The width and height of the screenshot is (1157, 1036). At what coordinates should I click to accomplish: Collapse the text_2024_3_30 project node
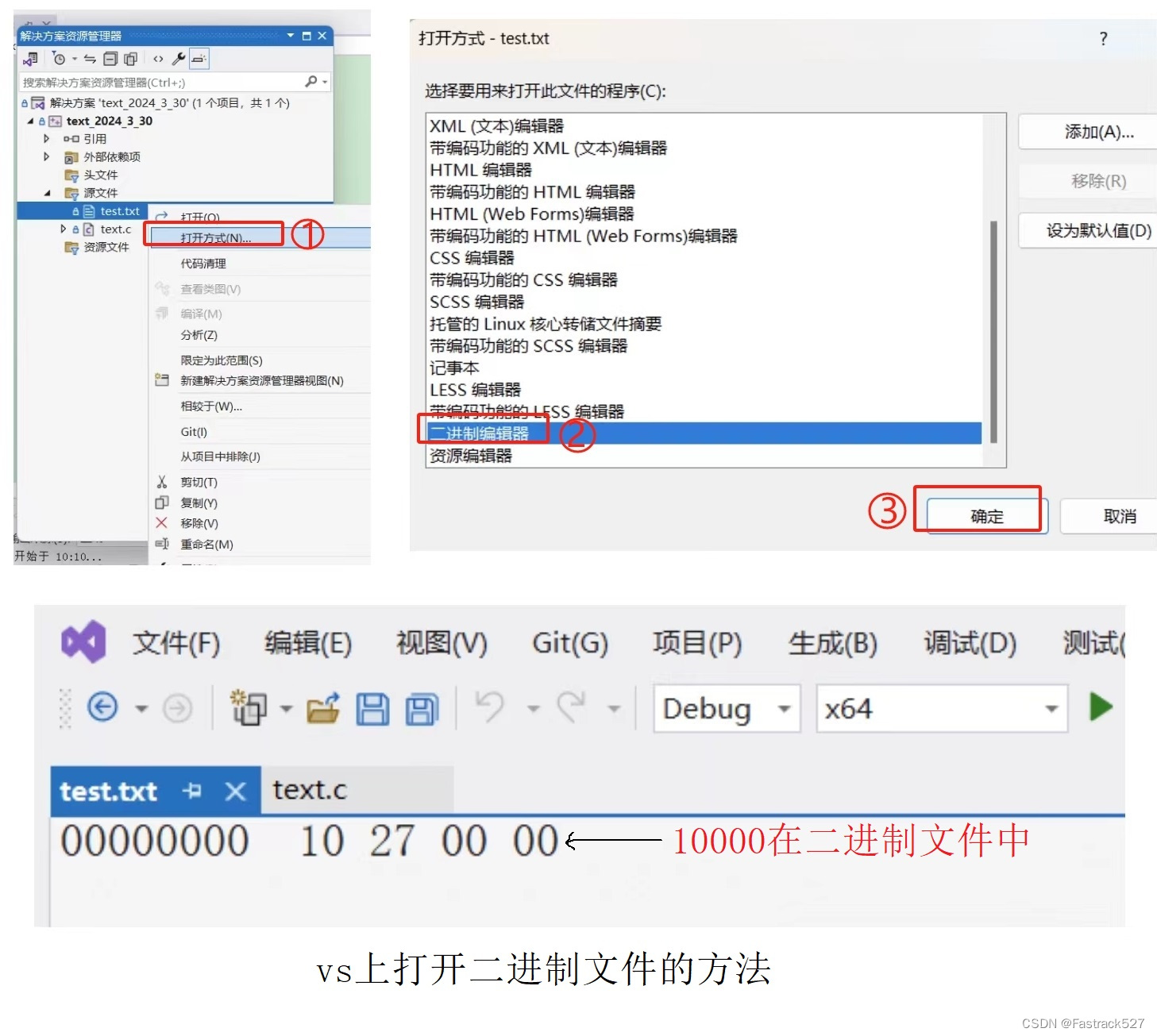point(30,121)
